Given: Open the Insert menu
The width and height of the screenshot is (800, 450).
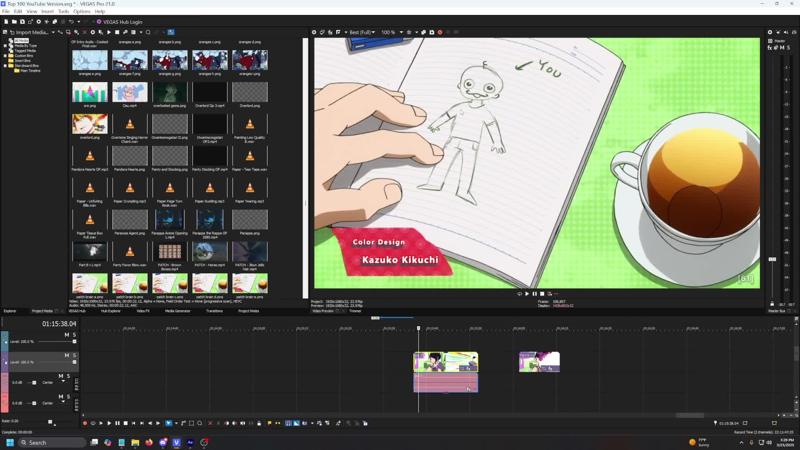Looking at the screenshot, I should coord(47,11).
